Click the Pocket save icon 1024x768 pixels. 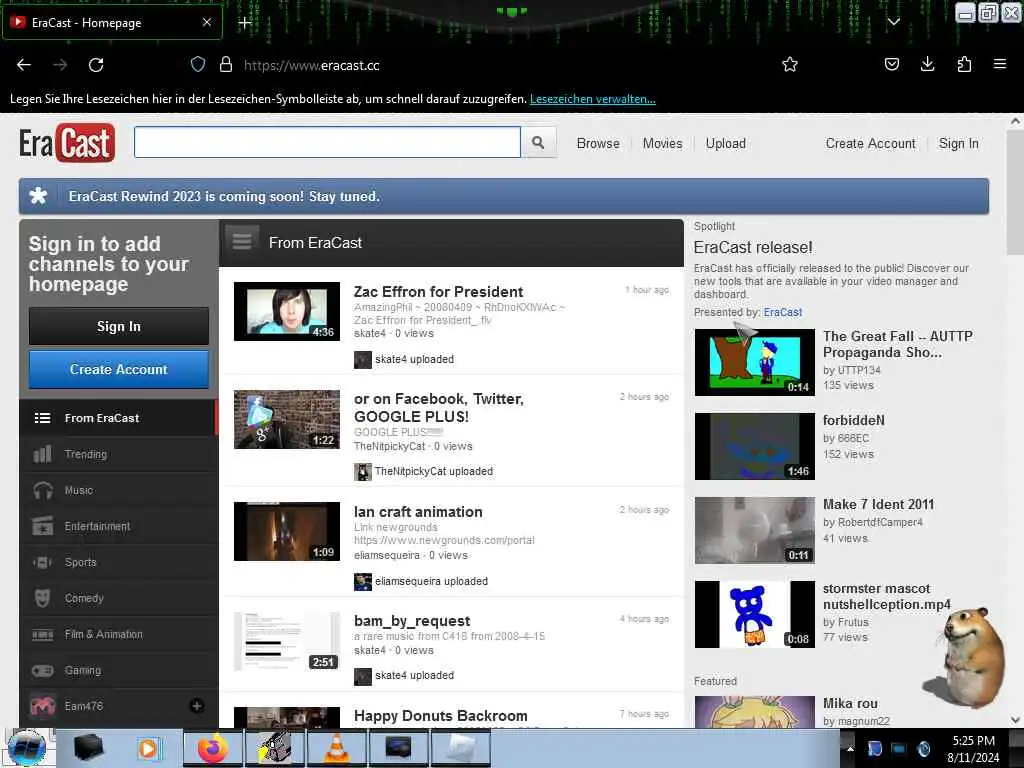tap(891, 64)
